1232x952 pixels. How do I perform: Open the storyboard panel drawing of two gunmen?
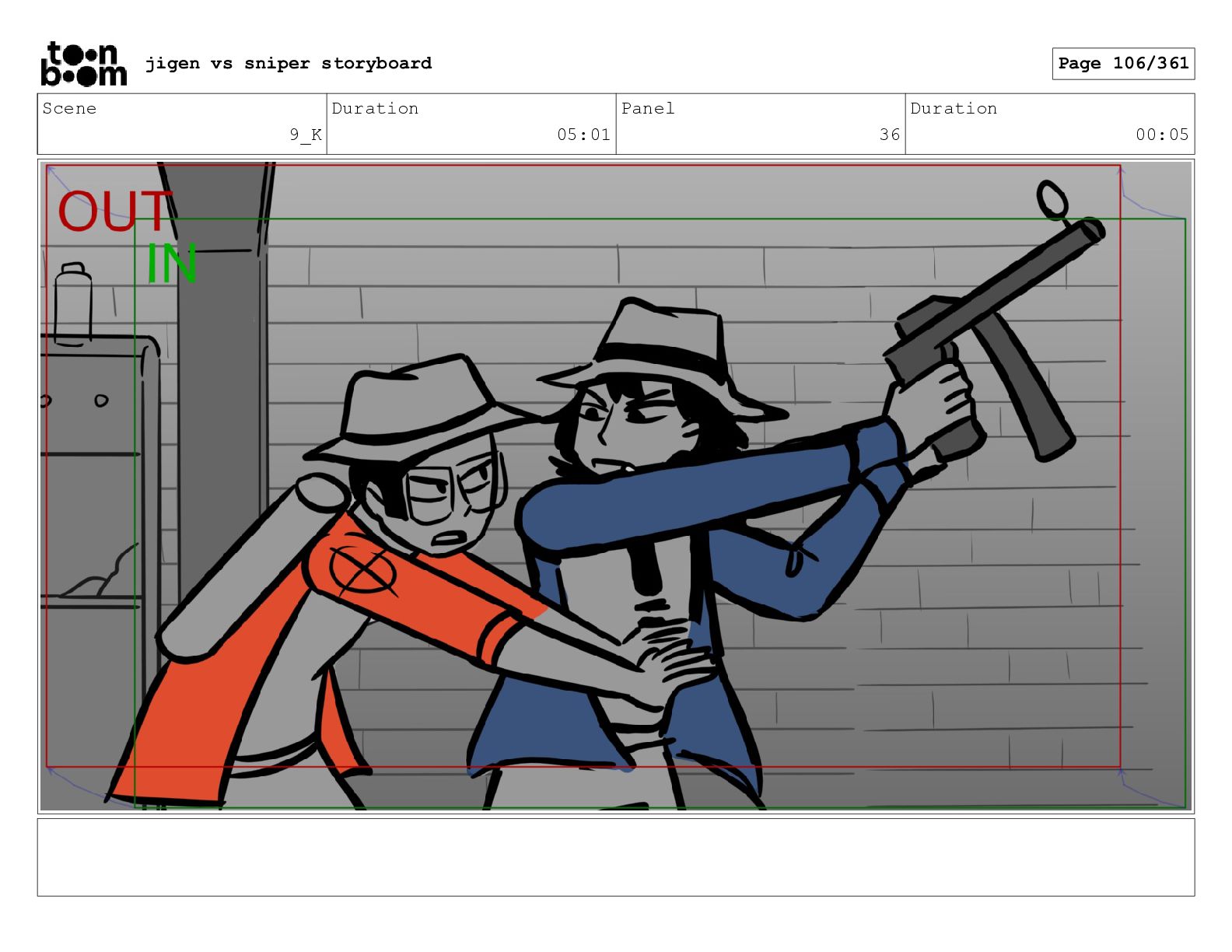point(616,486)
